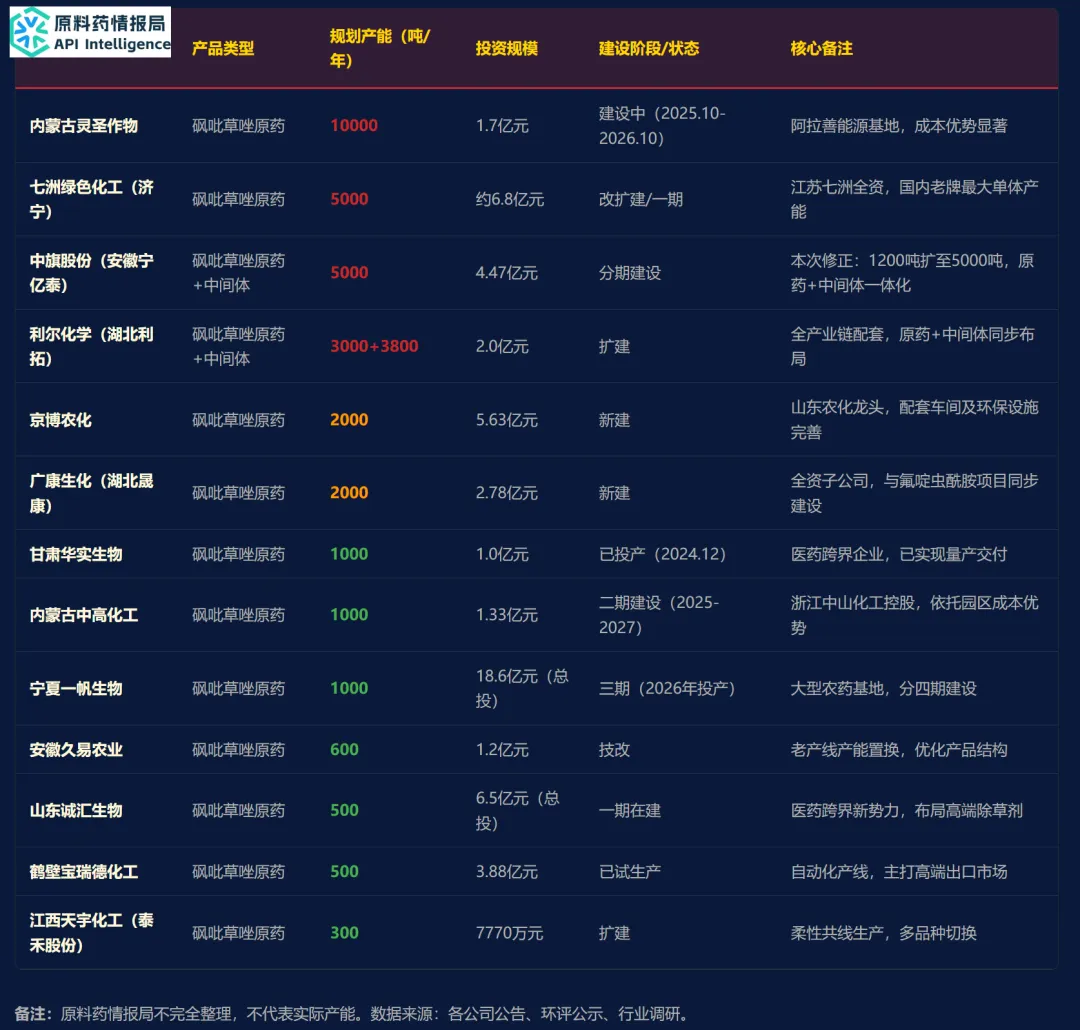Click company name 京博农化

(x=60, y=420)
